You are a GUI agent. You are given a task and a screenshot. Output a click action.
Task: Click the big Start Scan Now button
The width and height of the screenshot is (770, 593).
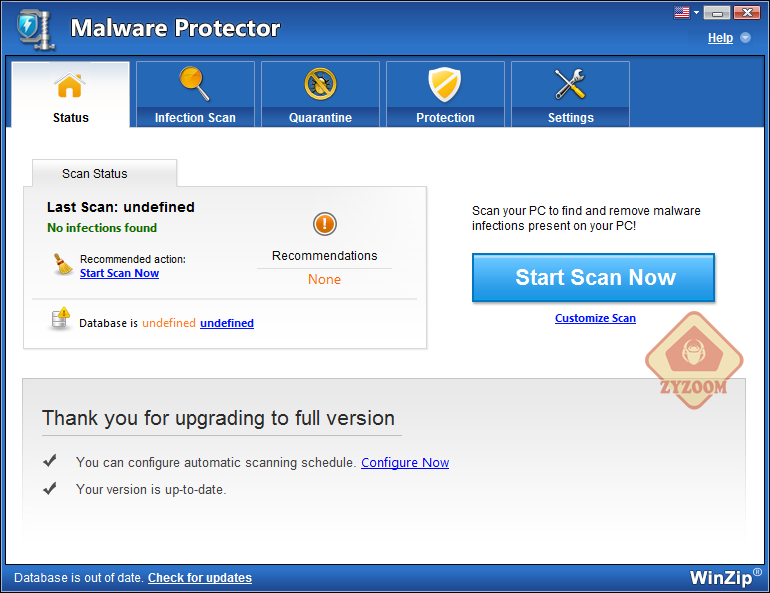(593, 277)
